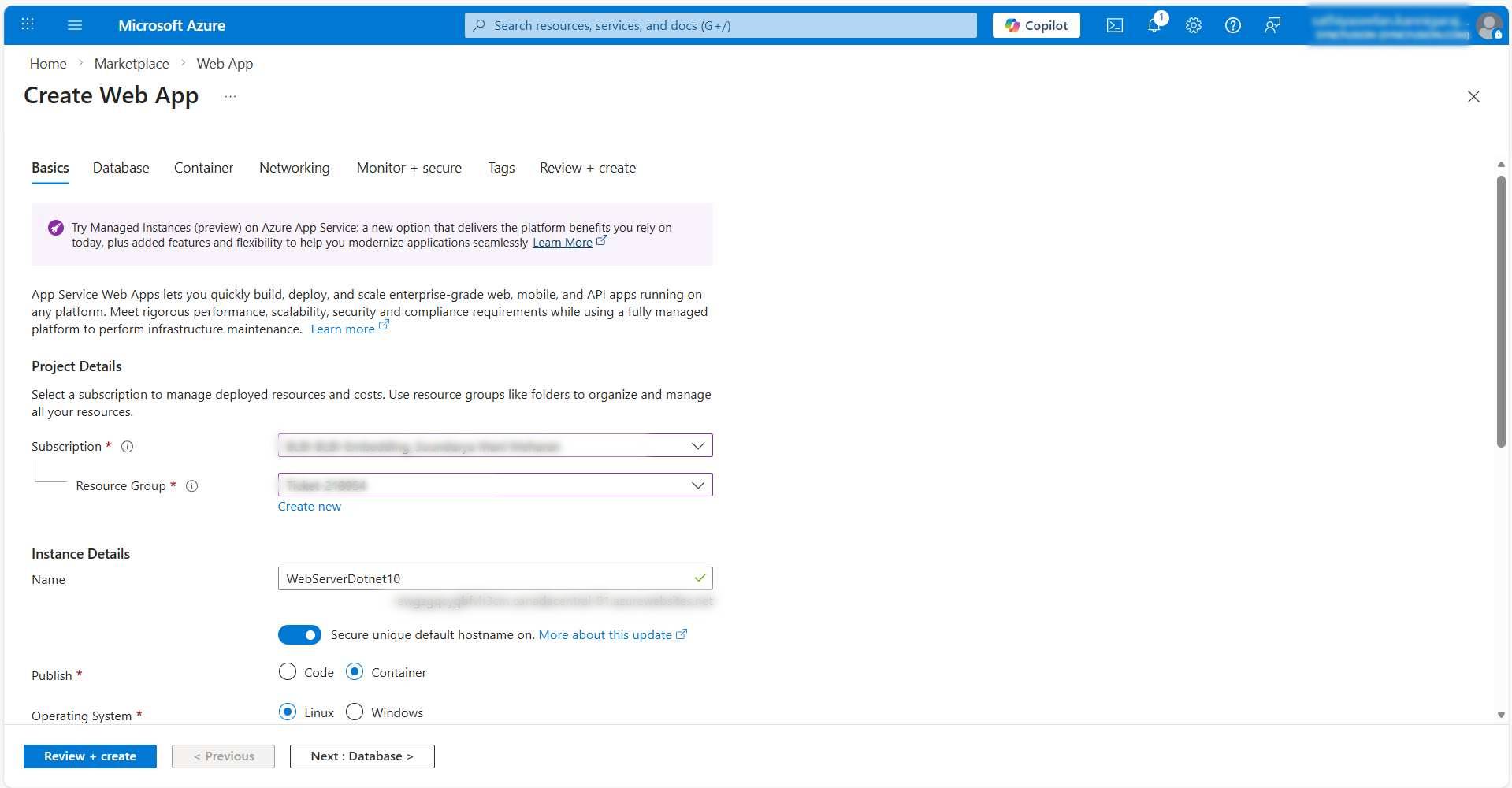Click the Managed Instances rocket icon
1512x788 pixels.
(55, 228)
